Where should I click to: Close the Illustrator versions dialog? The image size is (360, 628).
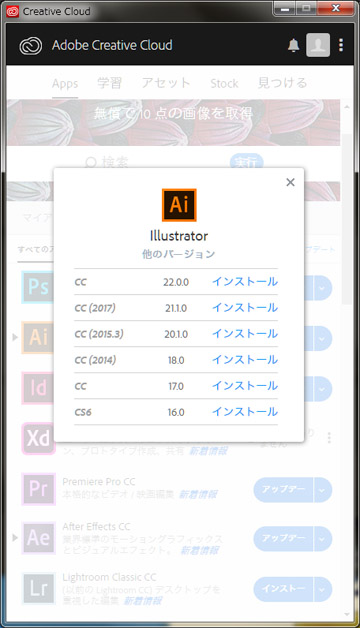(290, 182)
